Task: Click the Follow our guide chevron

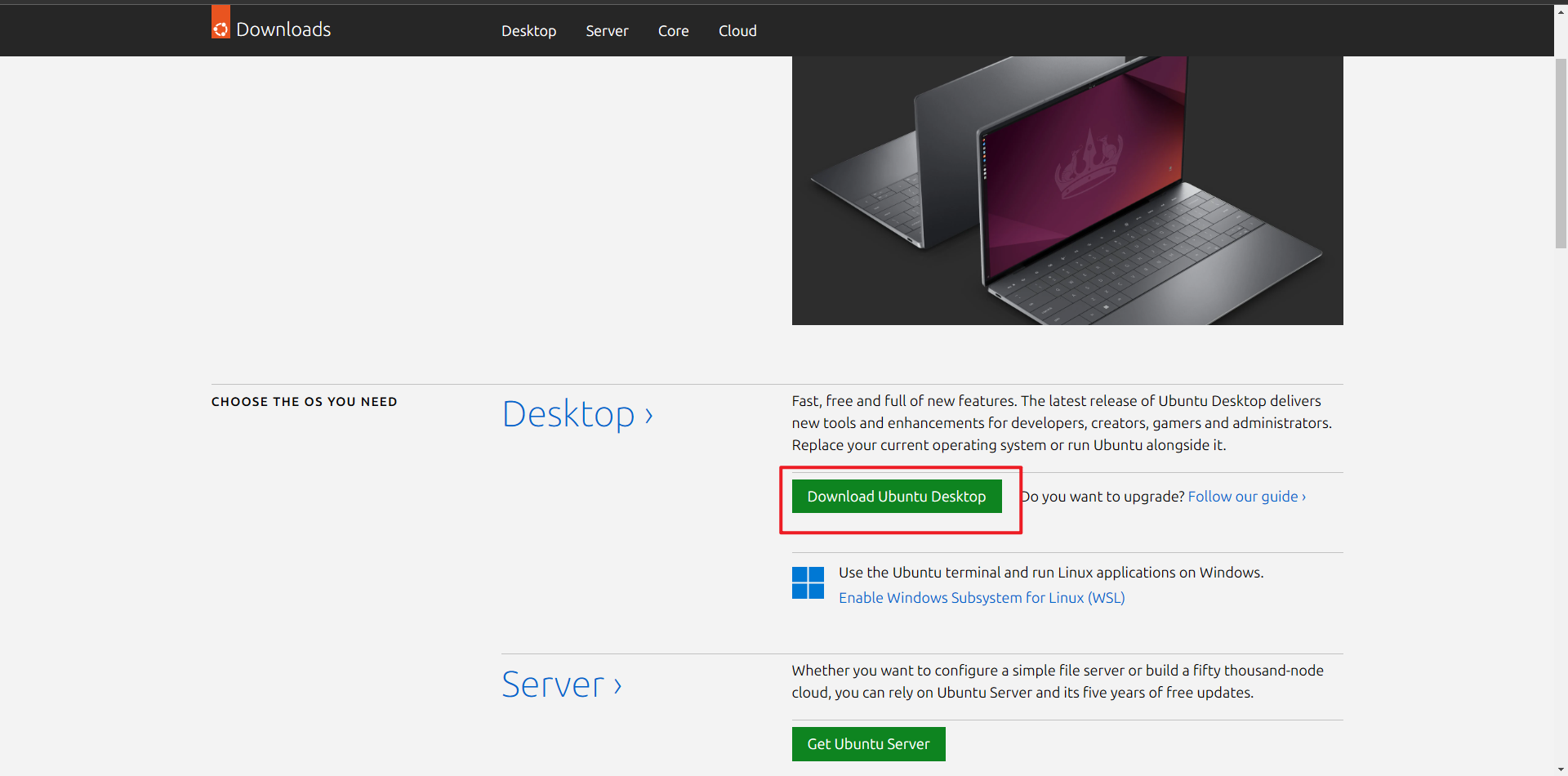Action: (x=1303, y=496)
